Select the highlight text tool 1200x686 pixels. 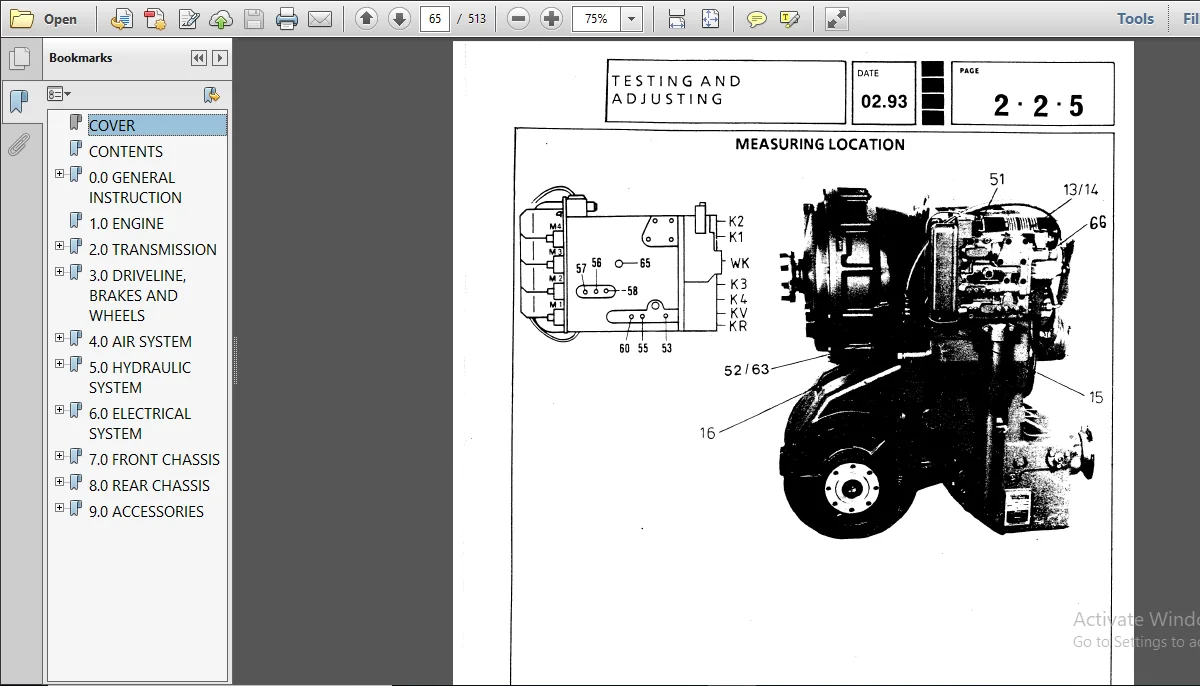(x=790, y=18)
